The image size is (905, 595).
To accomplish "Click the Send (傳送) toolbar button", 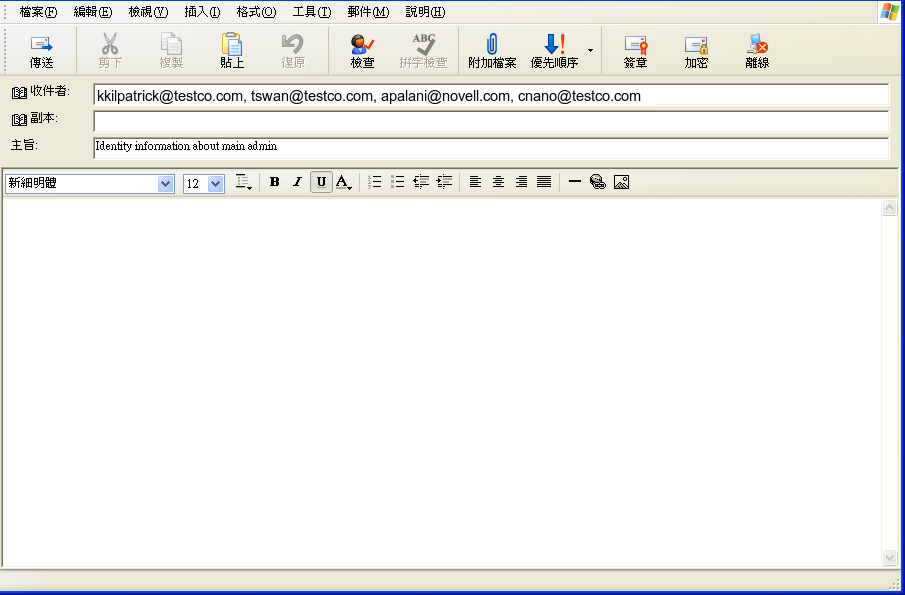I will coord(41,51).
